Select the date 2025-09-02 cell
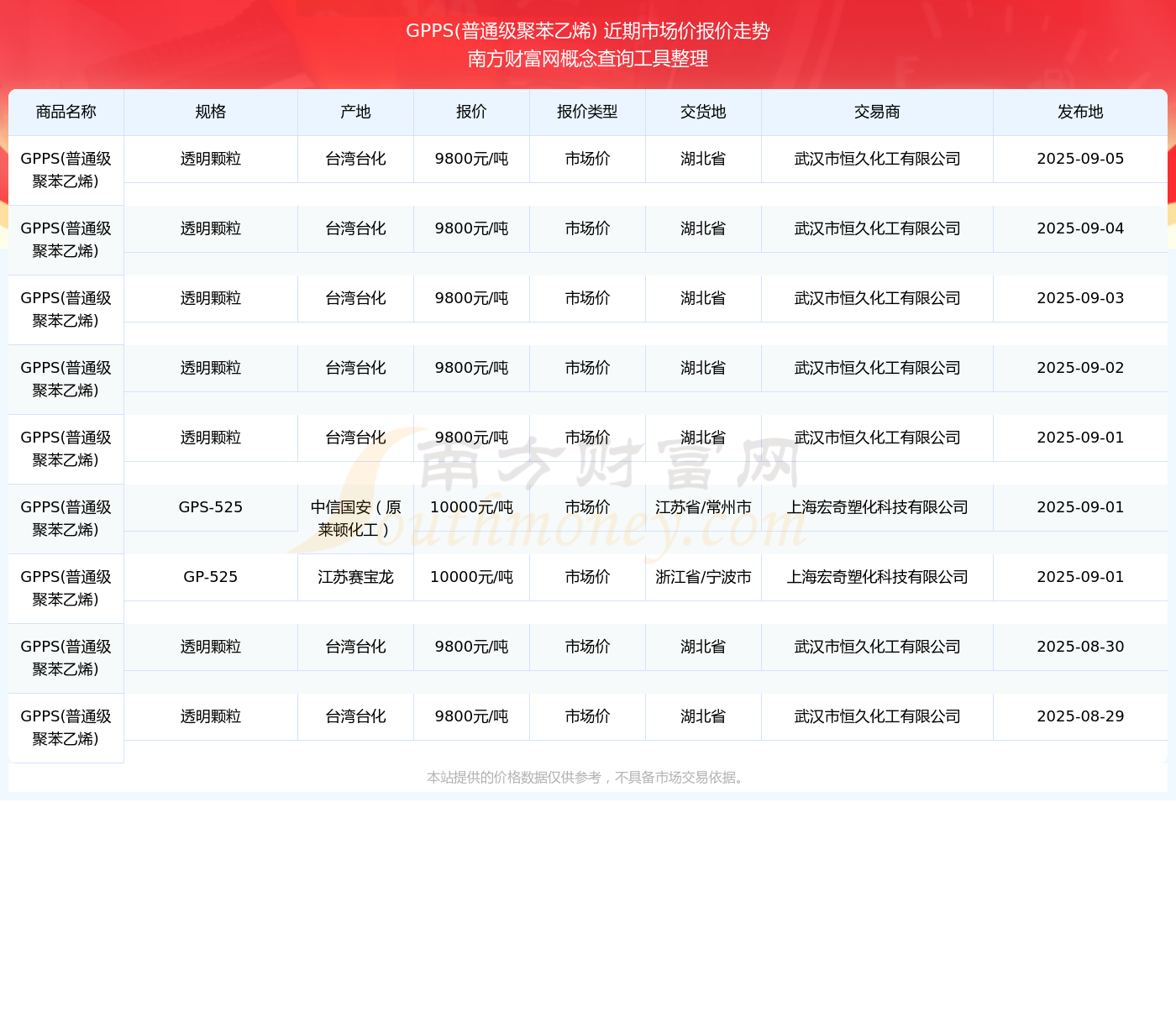 (x=1080, y=368)
